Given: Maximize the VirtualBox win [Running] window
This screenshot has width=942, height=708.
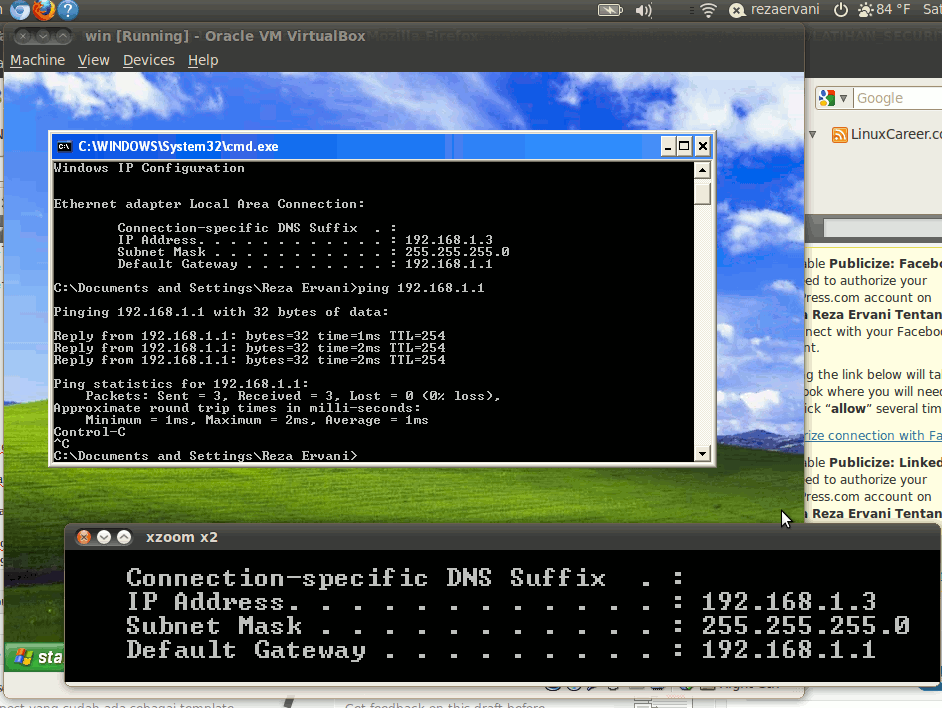Looking at the screenshot, I should 62,37.
